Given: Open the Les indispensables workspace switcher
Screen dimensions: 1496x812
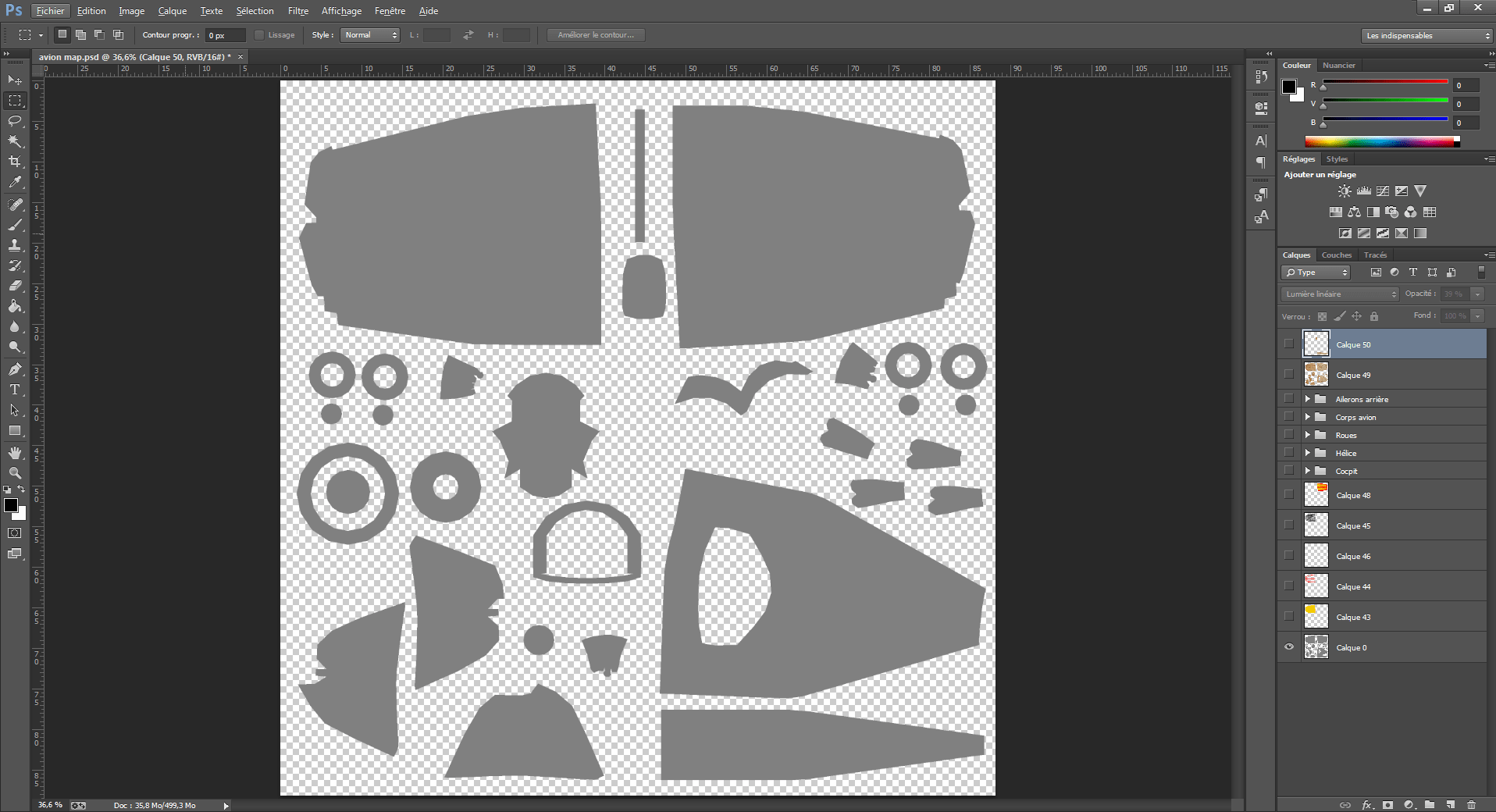Looking at the screenshot, I should point(1427,36).
